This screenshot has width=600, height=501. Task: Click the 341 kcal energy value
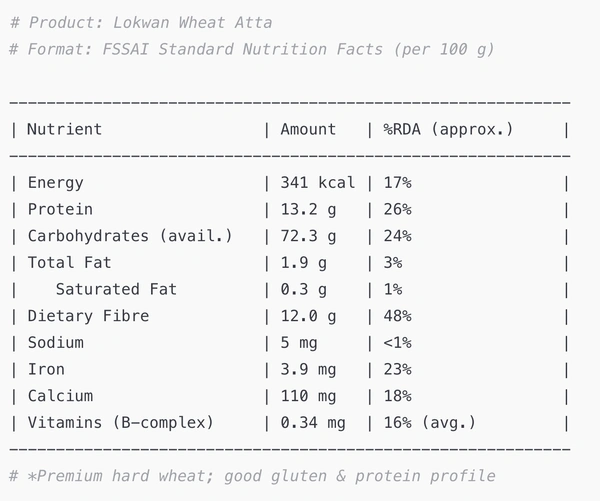[312, 183]
